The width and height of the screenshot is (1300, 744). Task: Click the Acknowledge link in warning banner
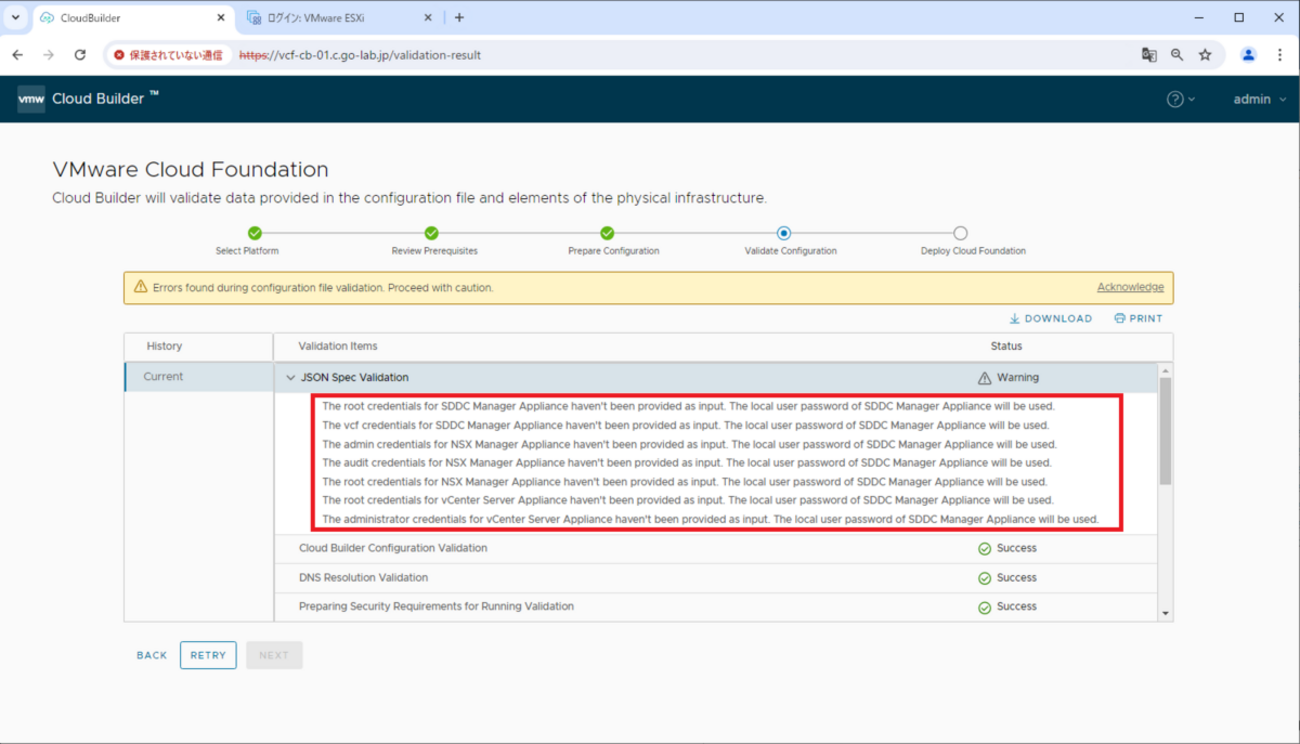1130,287
